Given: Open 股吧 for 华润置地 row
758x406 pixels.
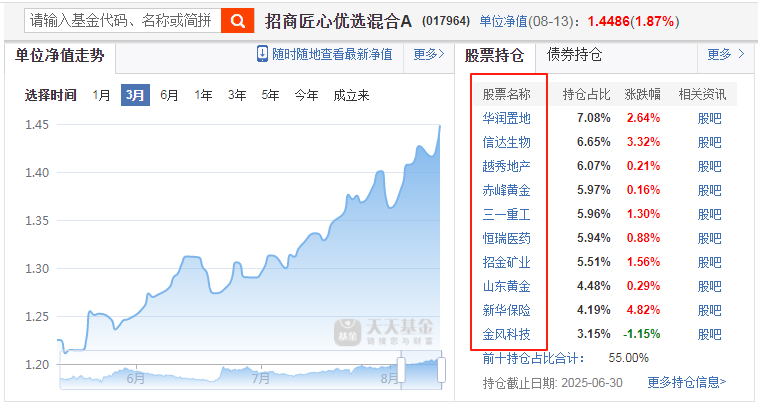Looking at the screenshot, I should (709, 118).
